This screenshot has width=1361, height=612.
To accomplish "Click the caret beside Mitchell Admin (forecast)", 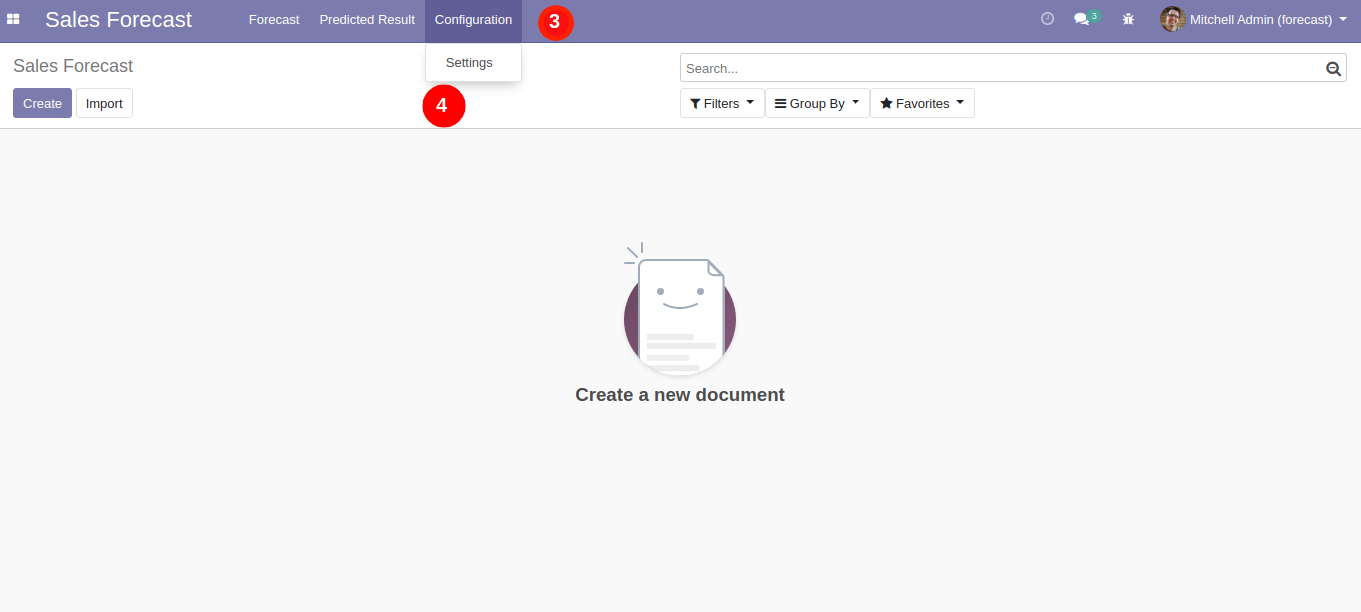I will [x=1343, y=19].
